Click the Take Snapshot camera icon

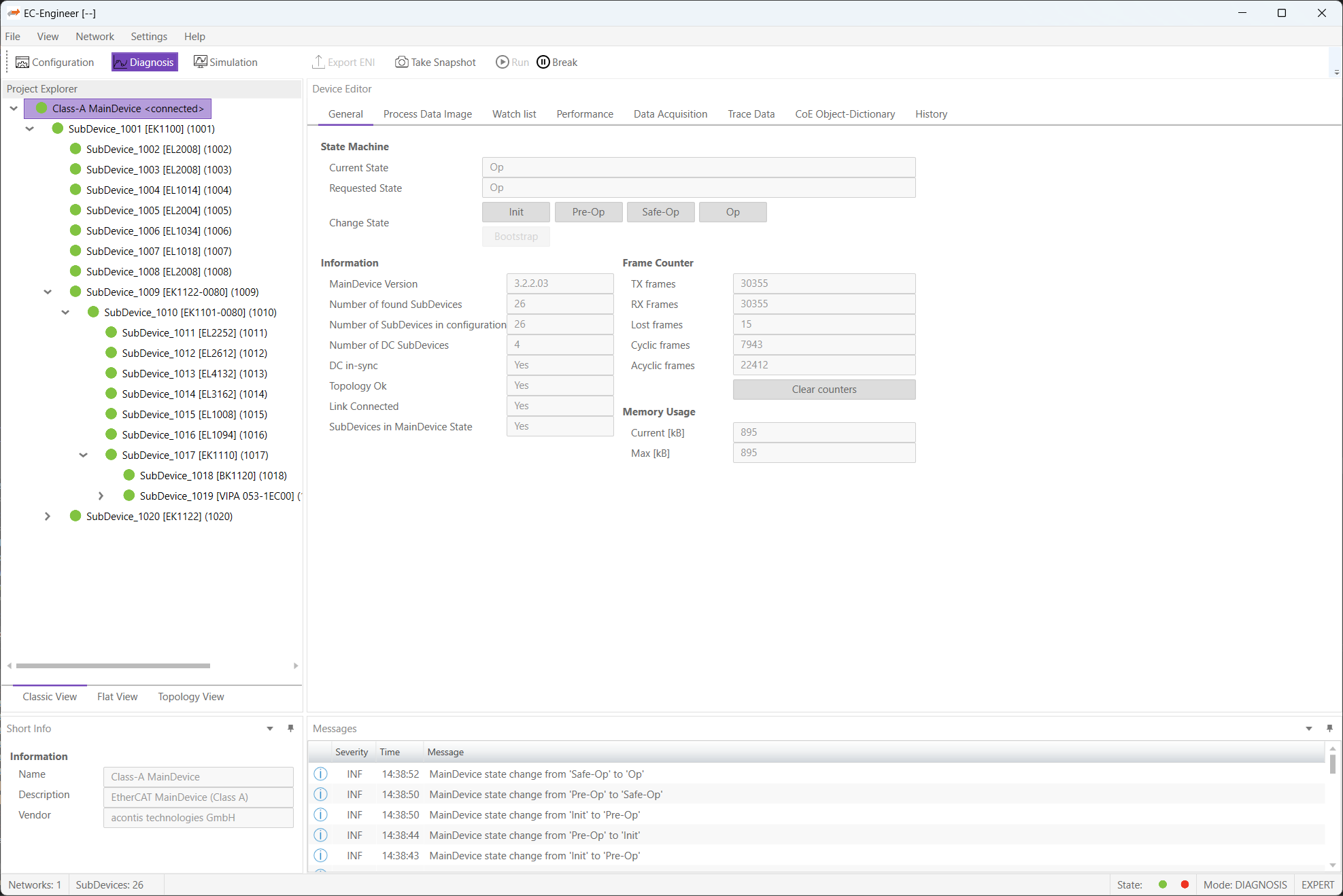coord(402,62)
